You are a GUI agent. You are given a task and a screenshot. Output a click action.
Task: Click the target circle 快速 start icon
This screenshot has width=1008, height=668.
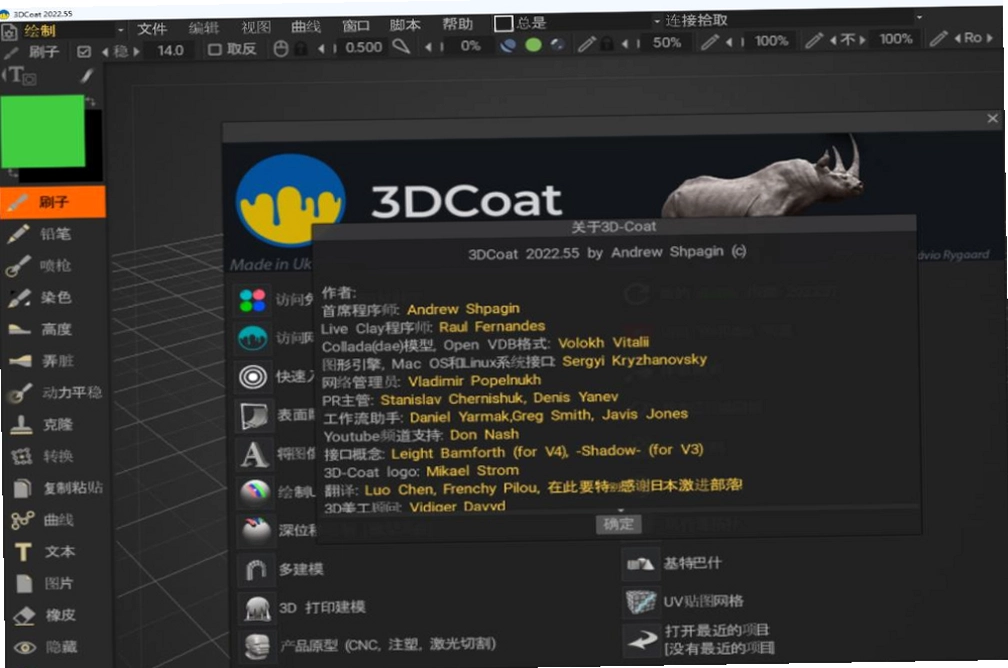pos(253,377)
